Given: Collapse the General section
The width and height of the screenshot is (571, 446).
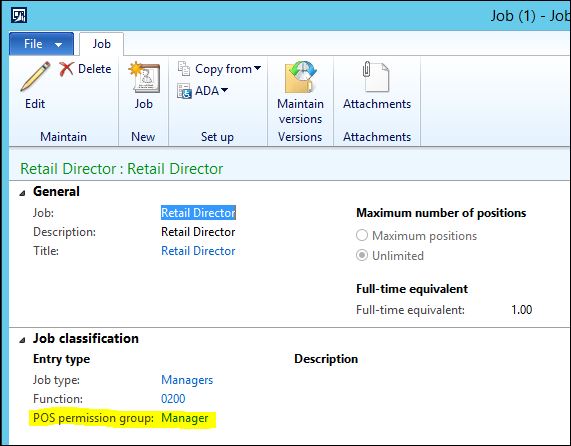Looking at the screenshot, I should tap(23, 193).
